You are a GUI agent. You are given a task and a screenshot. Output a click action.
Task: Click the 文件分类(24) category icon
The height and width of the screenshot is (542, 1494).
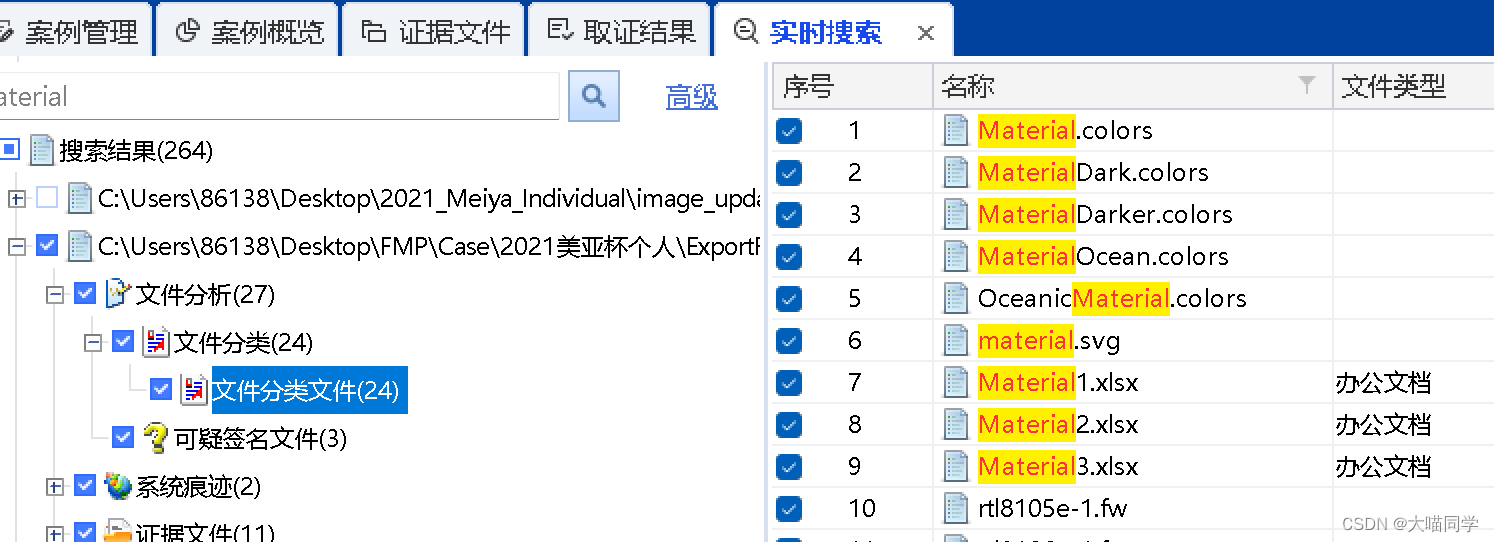(x=156, y=342)
